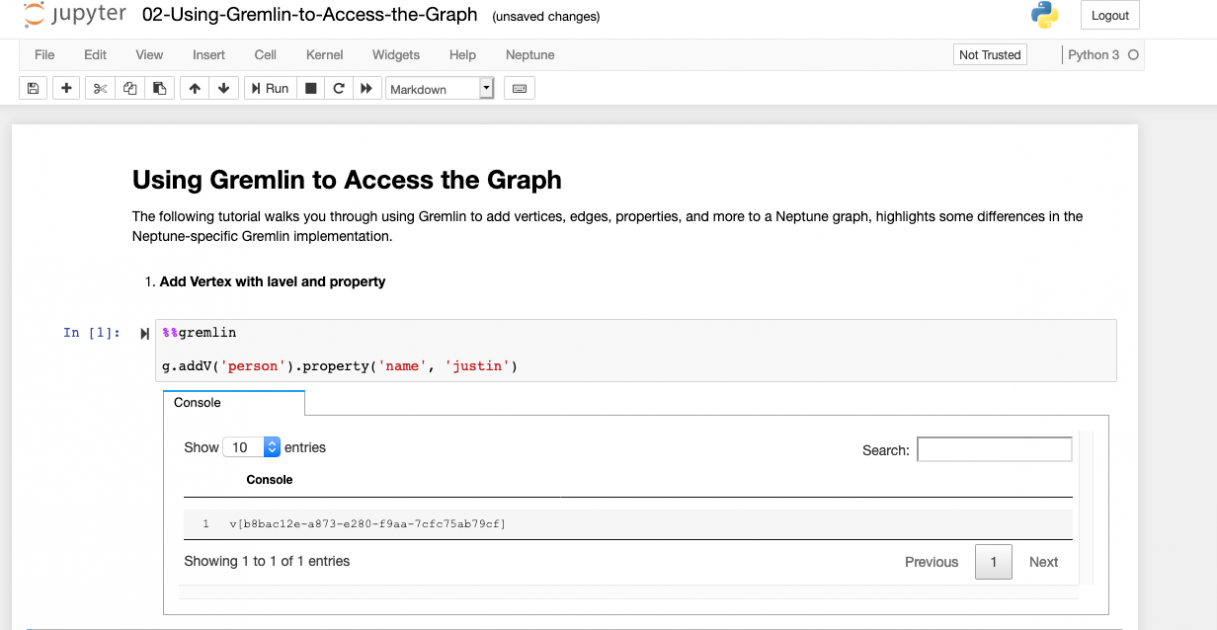Interrupt the kernel with stop icon
Image resolution: width=1217 pixels, height=630 pixels.
tap(311, 88)
